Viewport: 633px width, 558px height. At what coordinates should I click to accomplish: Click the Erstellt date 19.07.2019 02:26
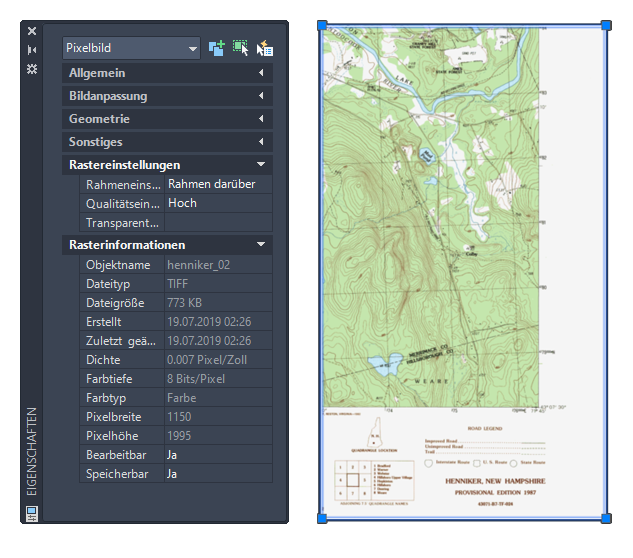coord(218,322)
